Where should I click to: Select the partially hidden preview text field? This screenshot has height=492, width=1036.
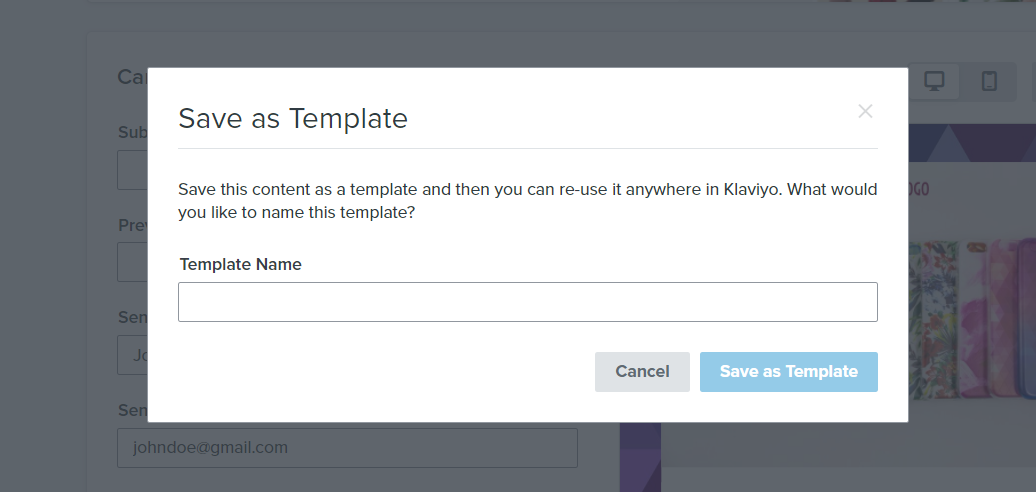132,262
